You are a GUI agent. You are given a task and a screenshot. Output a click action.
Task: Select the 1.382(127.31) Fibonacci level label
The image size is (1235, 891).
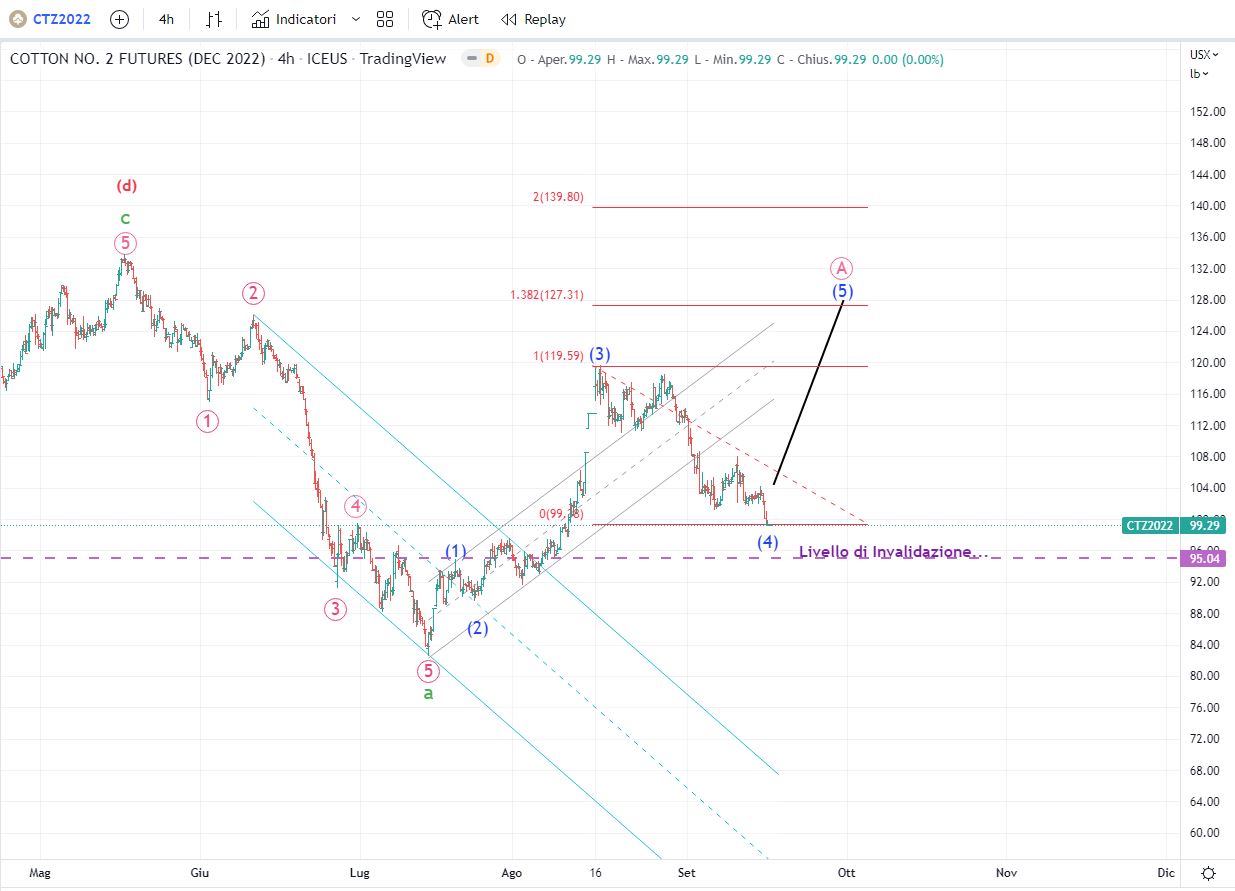click(x=547, y=295)
